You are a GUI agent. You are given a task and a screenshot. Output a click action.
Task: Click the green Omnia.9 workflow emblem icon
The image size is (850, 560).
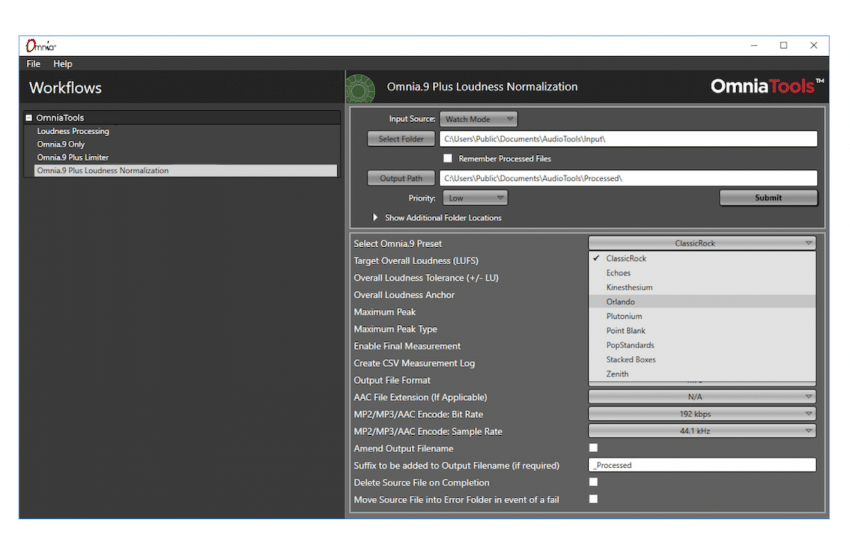(360, 88)
